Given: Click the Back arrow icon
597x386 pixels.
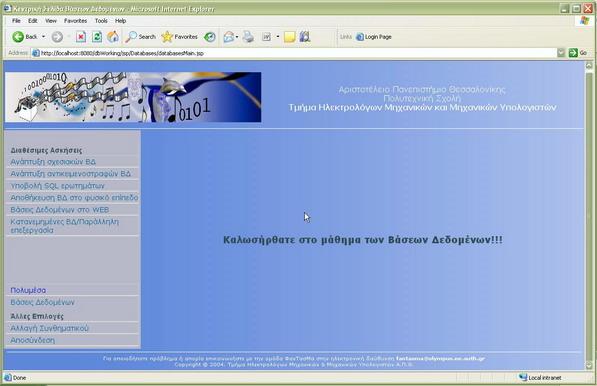Looking at the screenshot, I should coord(18,37).
